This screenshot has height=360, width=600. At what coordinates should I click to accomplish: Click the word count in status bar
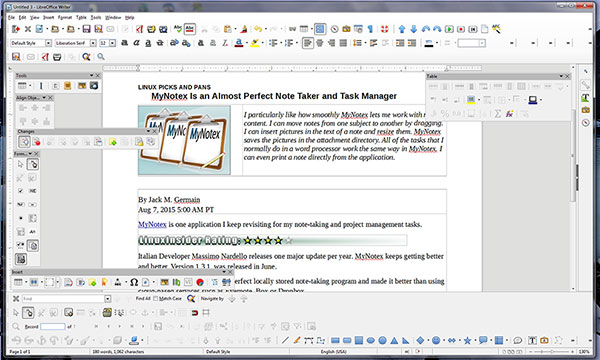point(118,352)
